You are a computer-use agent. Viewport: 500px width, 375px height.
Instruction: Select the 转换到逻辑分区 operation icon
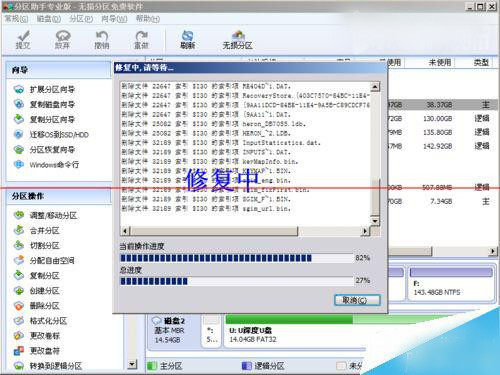19,366
